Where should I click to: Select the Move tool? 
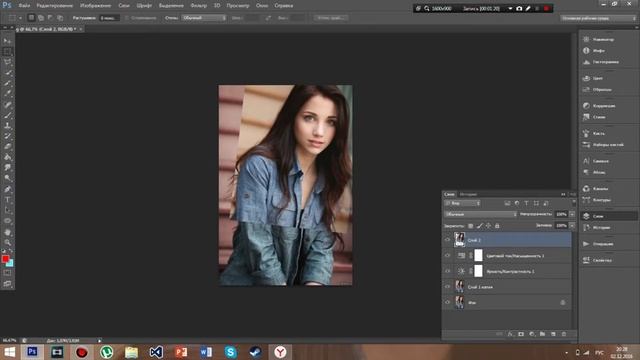pyautogui.click(x=7, y=41)
